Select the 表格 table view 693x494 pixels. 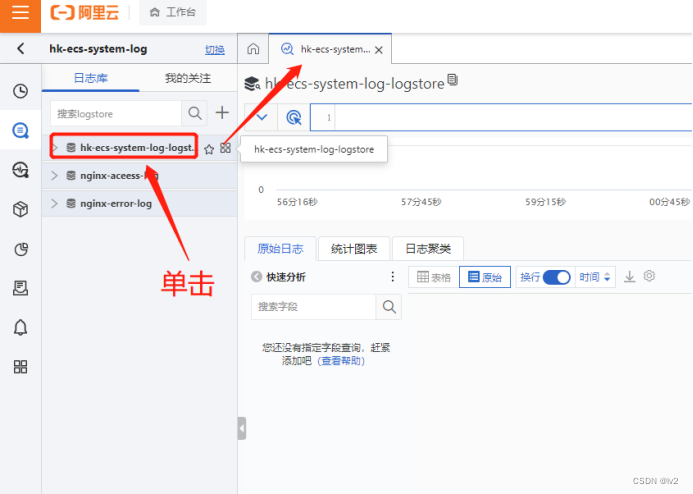[x=434, y=277]
